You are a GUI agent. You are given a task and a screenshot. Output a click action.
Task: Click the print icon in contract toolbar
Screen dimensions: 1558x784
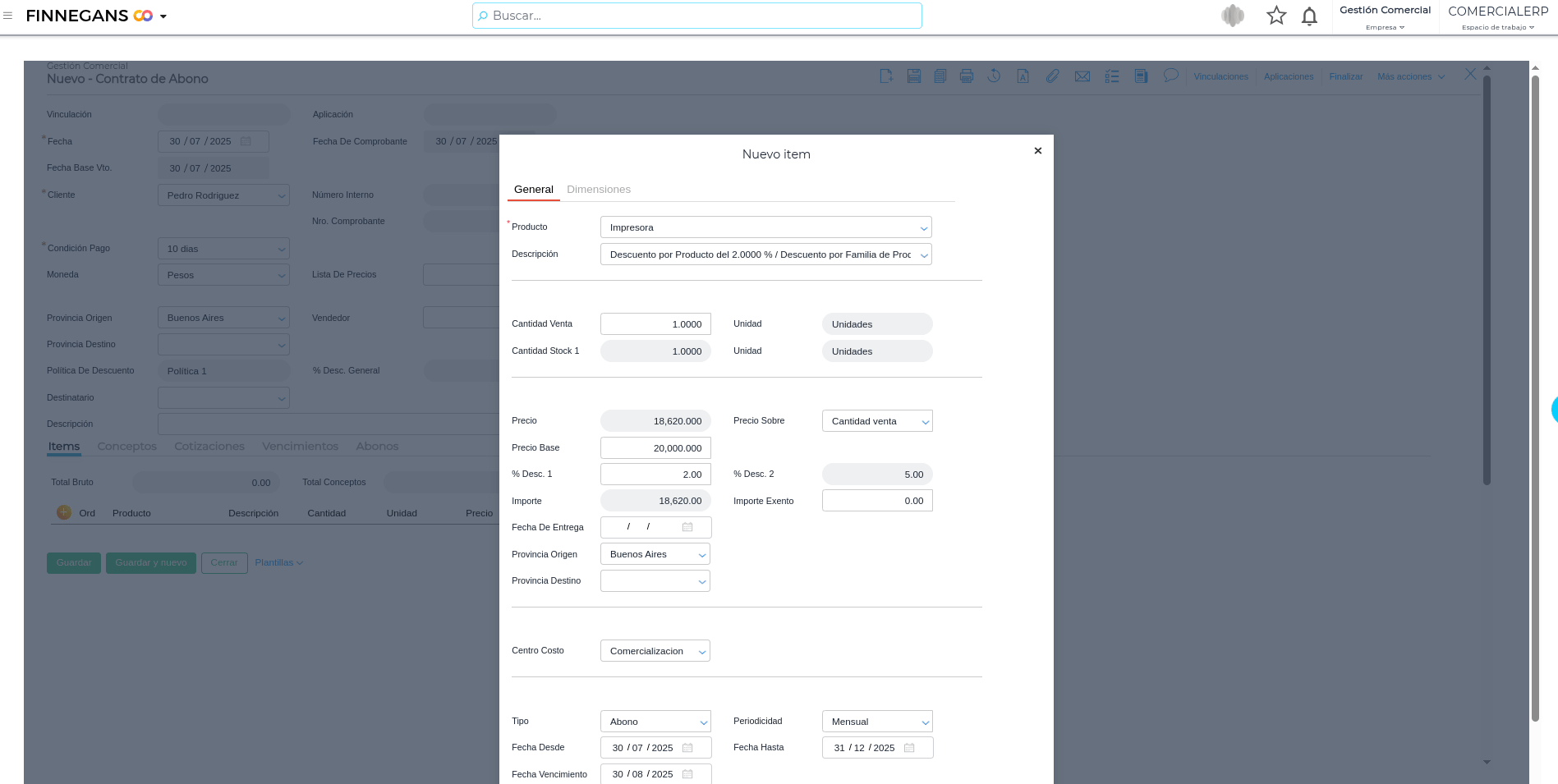pos(967,76)
